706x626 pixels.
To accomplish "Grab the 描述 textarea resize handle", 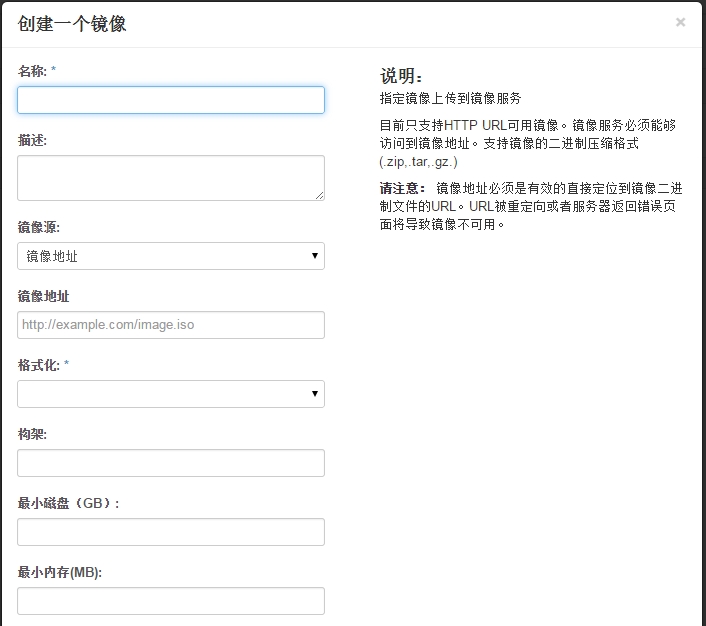I will [x=320, y=195].
